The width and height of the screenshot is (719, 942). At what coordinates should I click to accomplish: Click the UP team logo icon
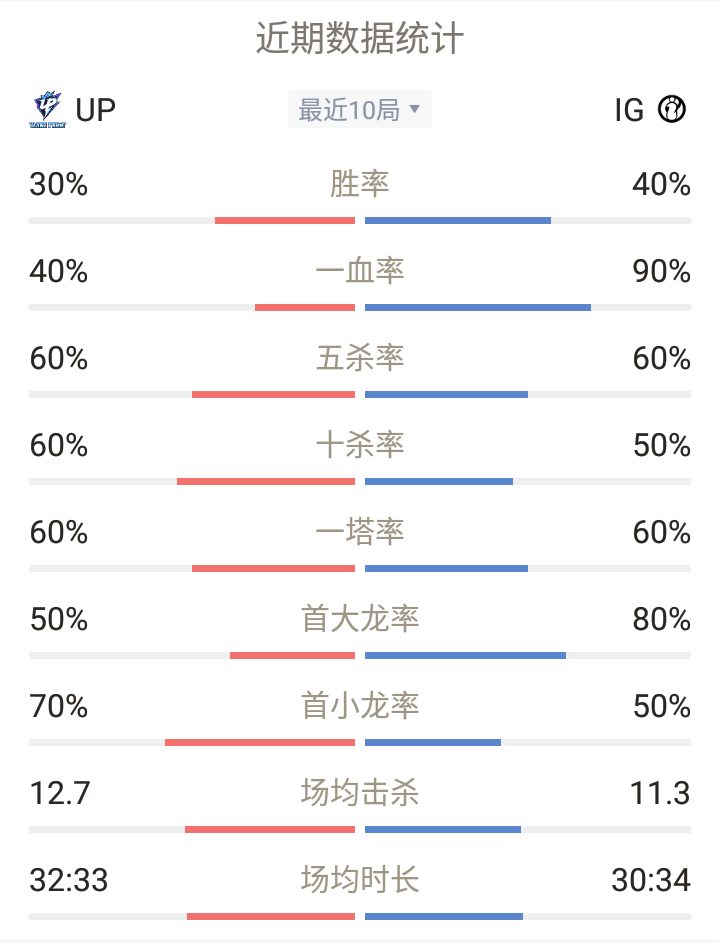(47, 109)
